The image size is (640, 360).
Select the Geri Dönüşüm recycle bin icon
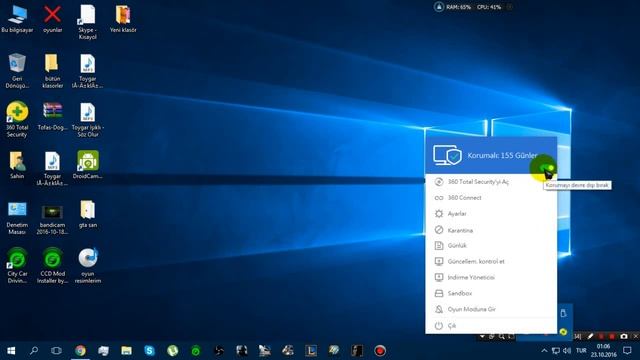point(17,71)
